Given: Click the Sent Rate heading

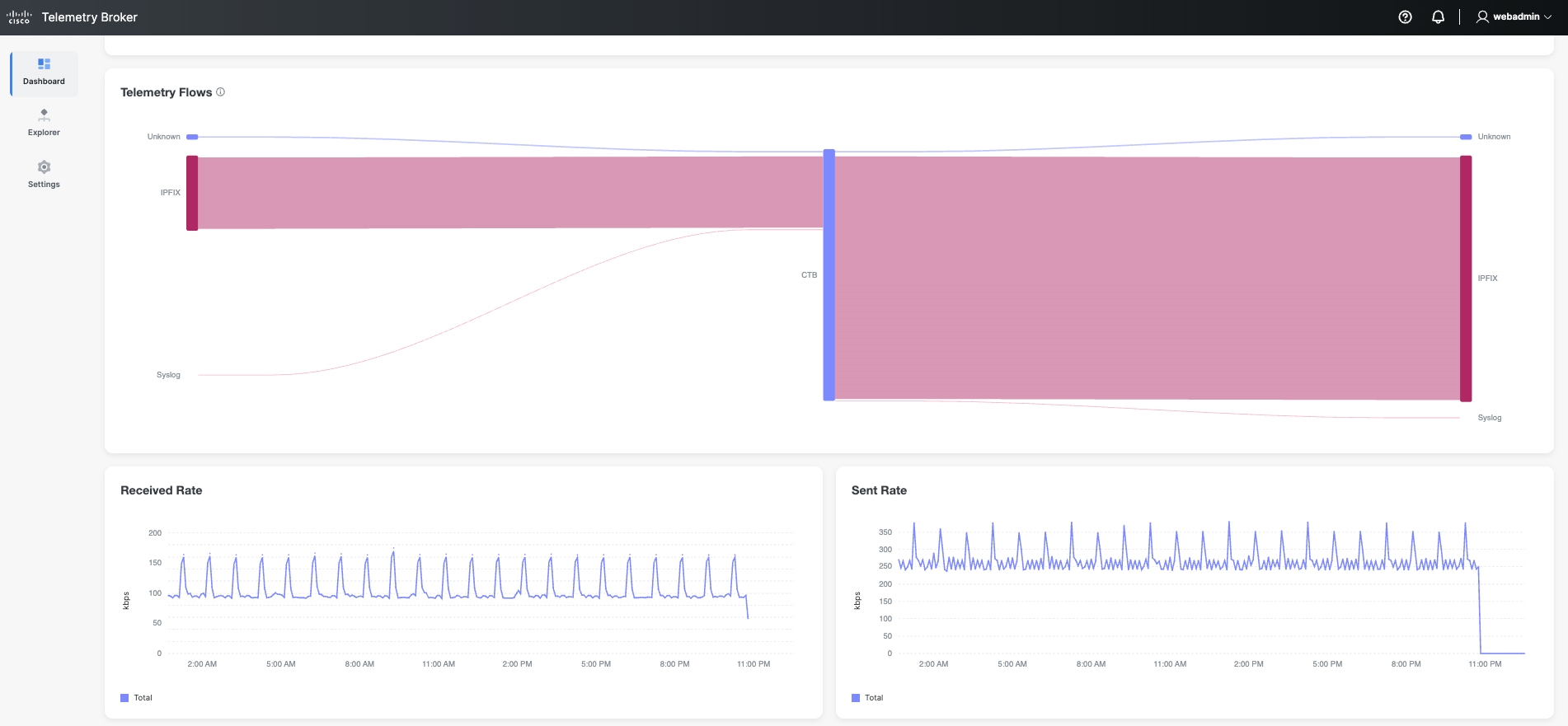Looking at the screenshot, I should coord(879,490).
